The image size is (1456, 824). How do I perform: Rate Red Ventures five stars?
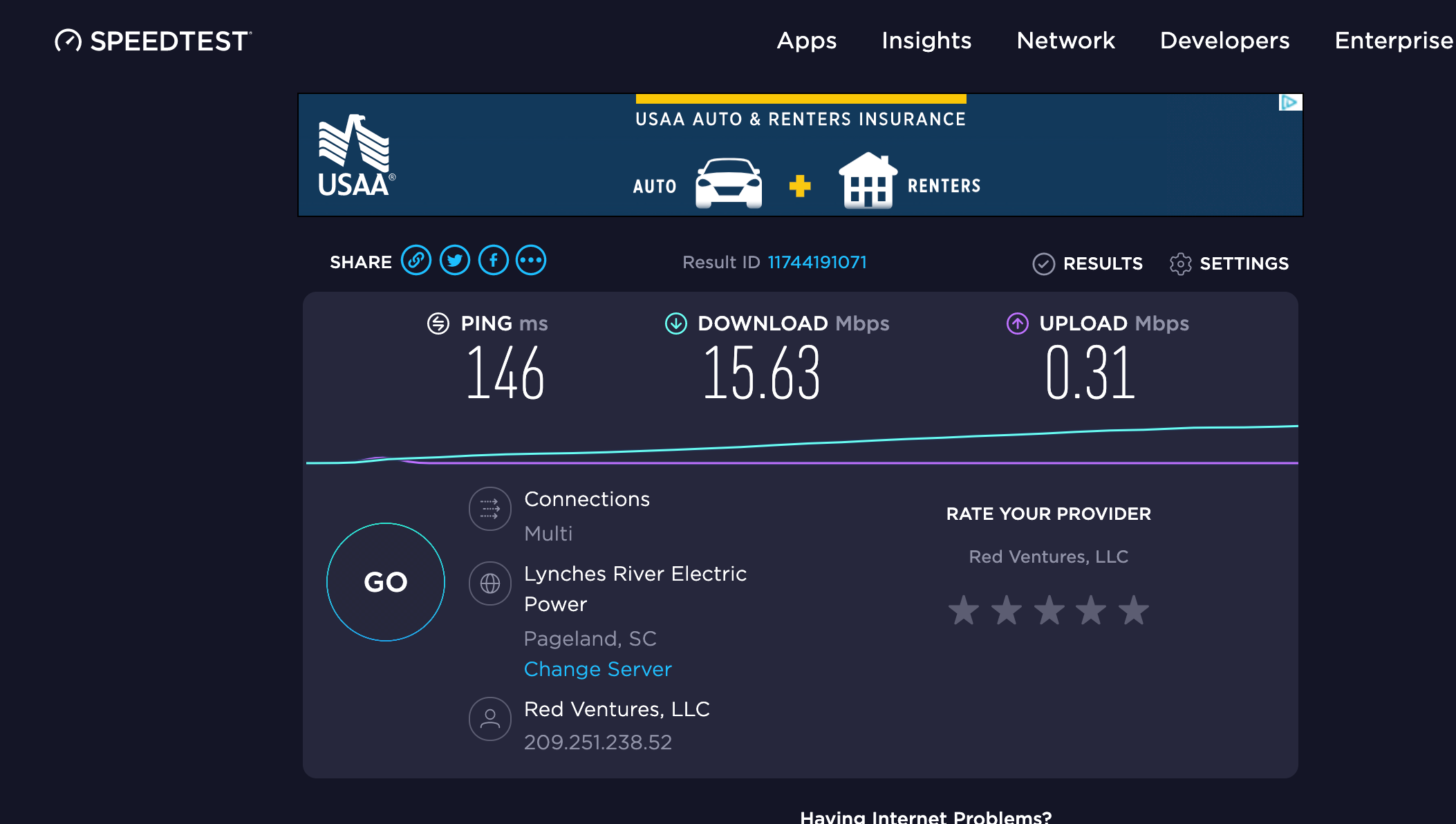click(x=1133, y=609)
